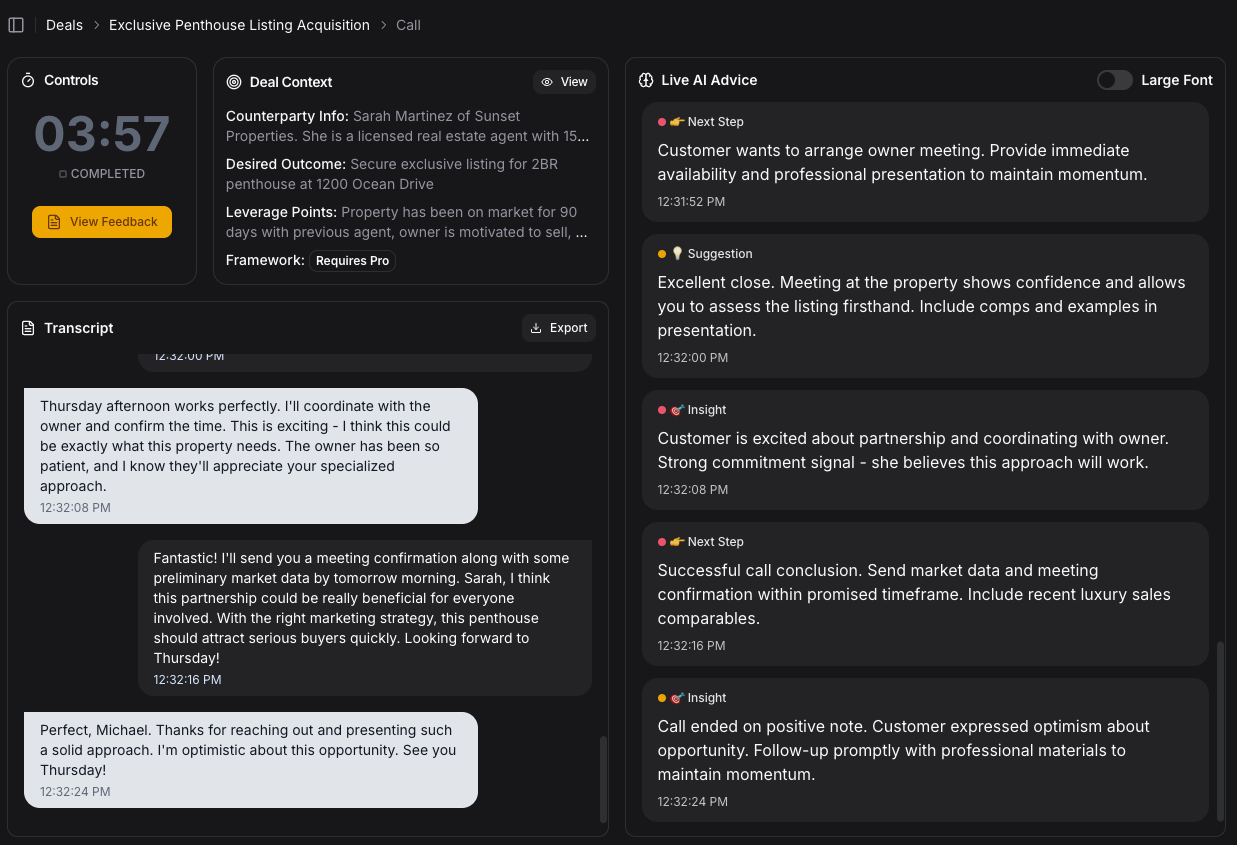The width and height of the screenshot is (1237, 845).
Task: Click Export above the transcript
Action: point(558,327)
